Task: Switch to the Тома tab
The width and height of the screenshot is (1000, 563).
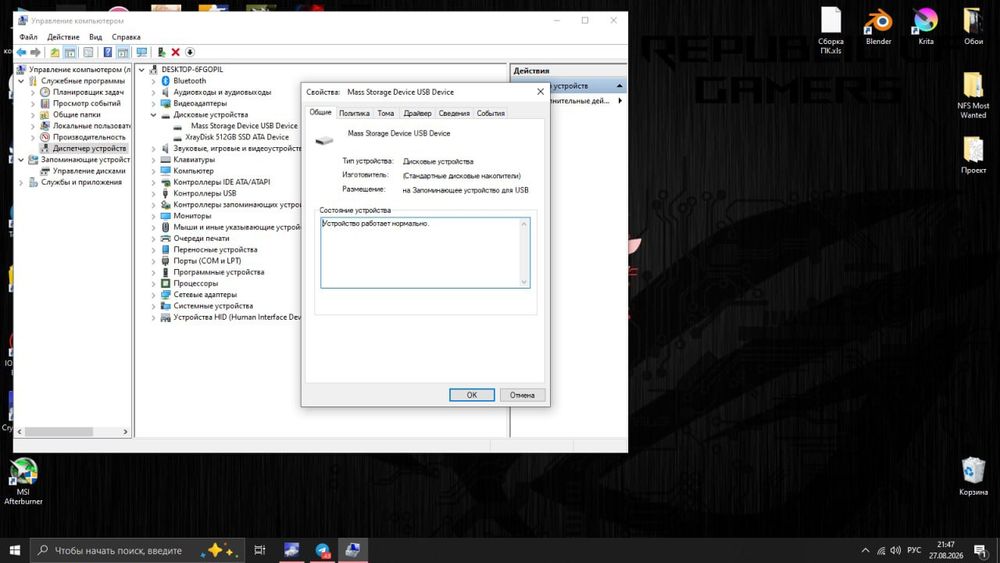Action: tap(385, 113)
